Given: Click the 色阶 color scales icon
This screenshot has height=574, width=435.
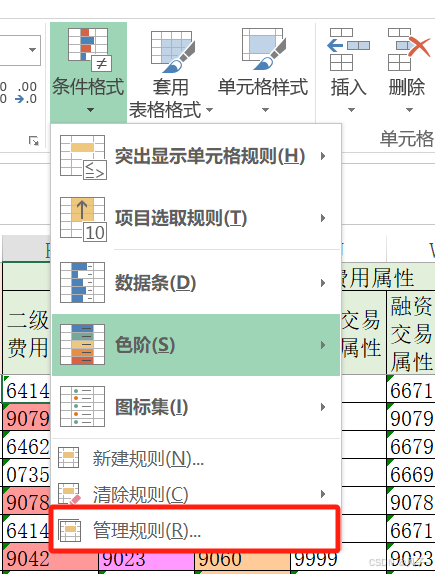Looking at the screenshot, I should tap(82, 344).
